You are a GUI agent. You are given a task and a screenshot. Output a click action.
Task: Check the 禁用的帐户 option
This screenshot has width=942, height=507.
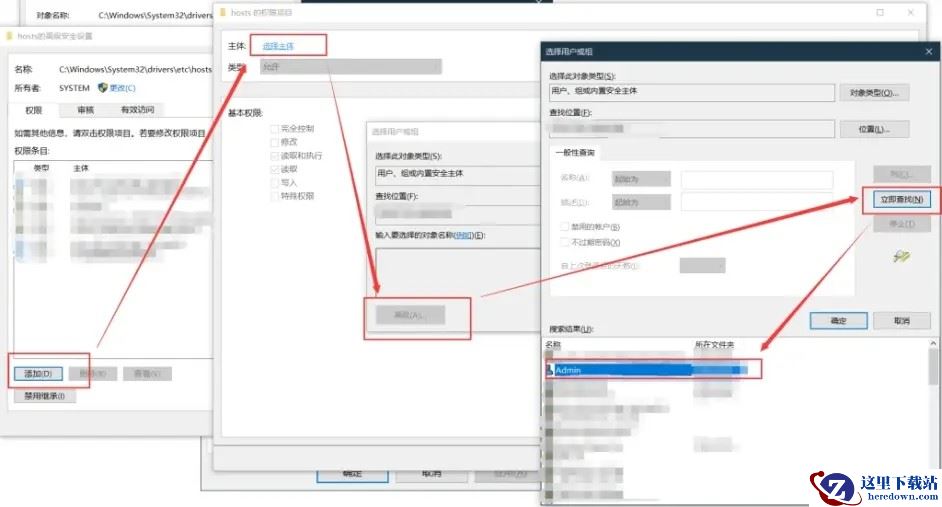565,227
